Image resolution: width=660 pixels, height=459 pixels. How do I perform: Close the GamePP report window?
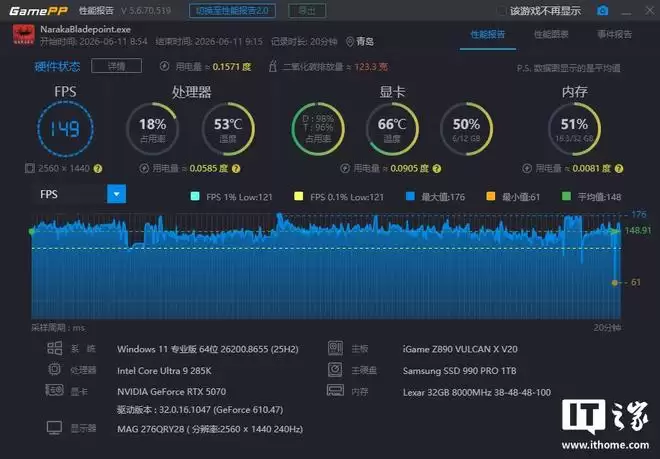click(x=649, y=11)
